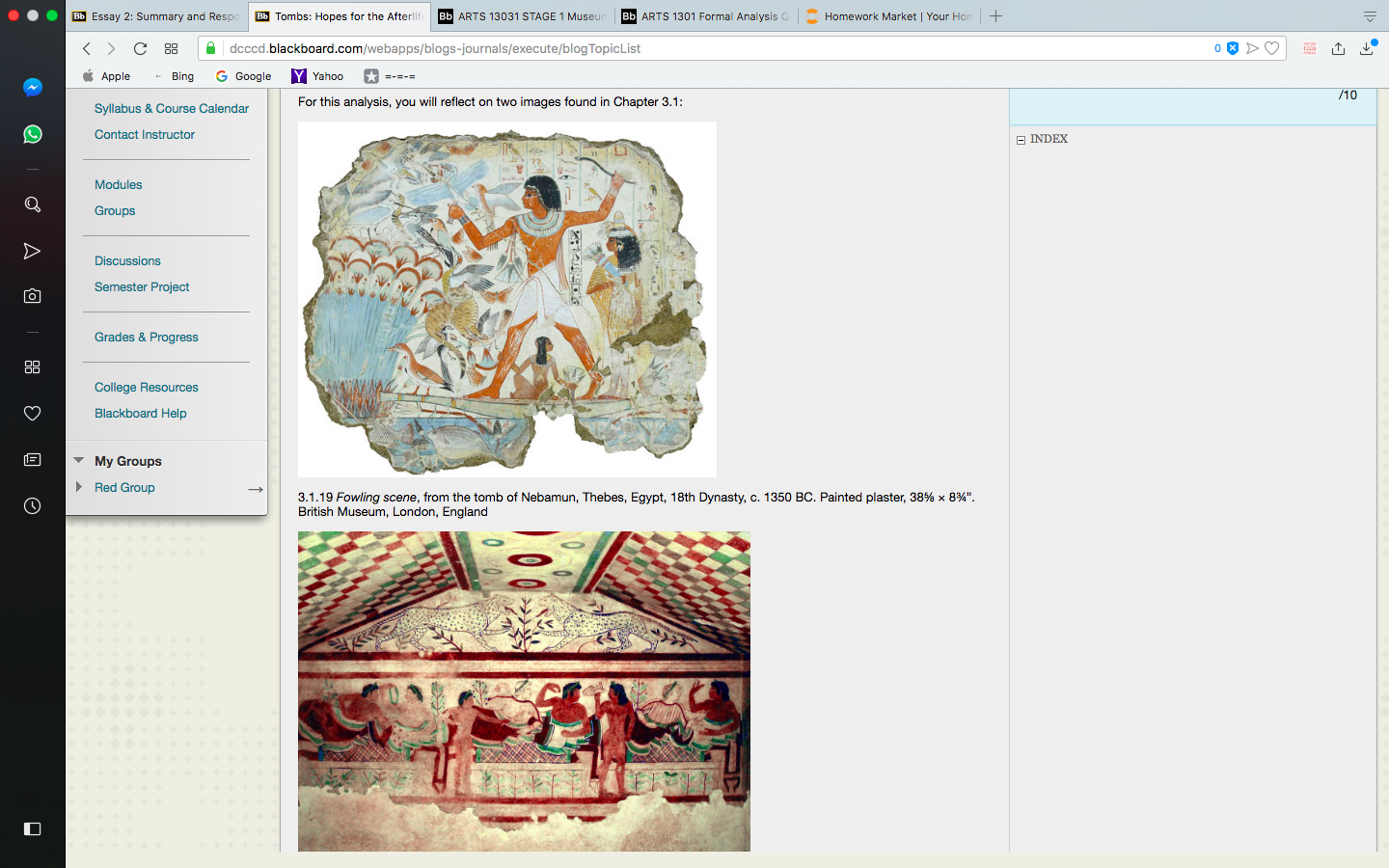Screen dimensions: 1389x868
Task: Select the Tombs: Hopes for the Afterlife tab
Action: pyautogui.click(x=340, y=16)
